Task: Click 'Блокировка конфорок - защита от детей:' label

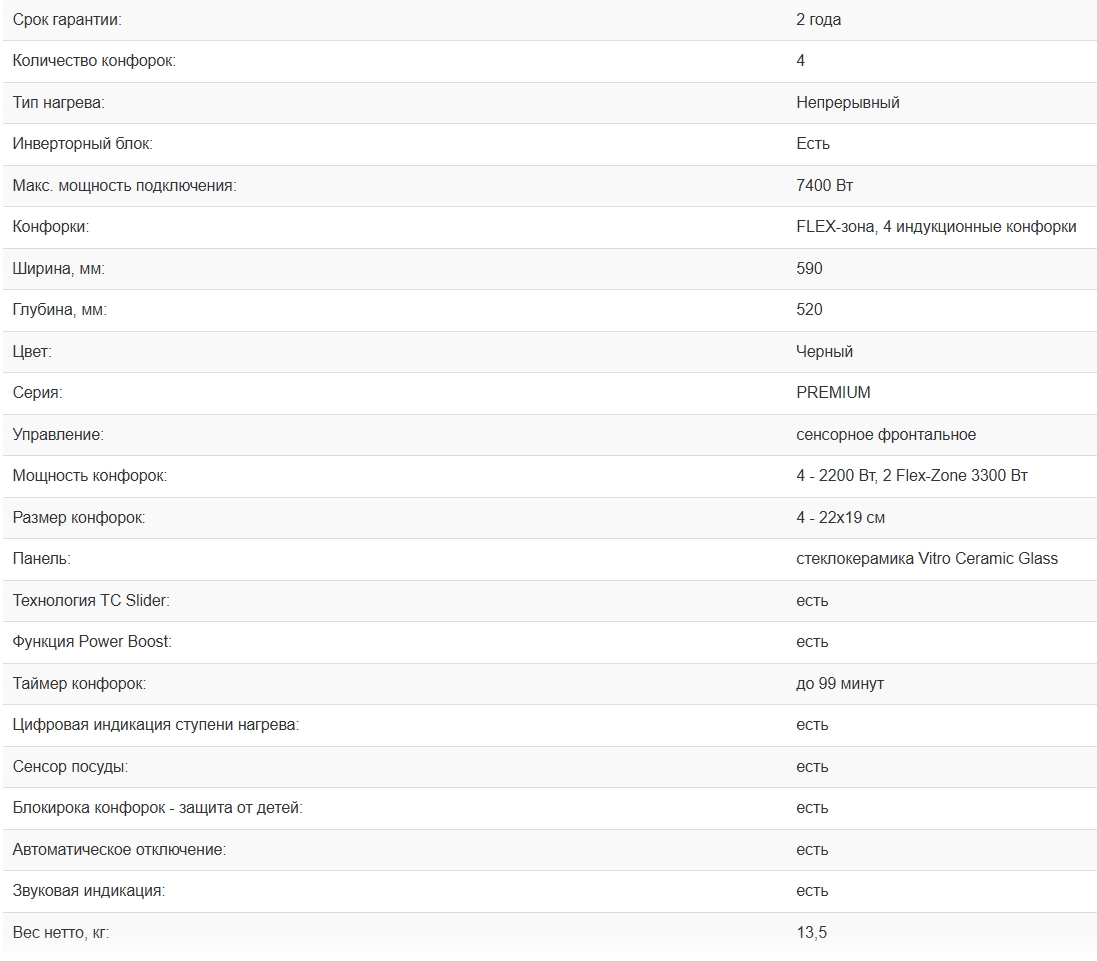Action: [157, 808]
